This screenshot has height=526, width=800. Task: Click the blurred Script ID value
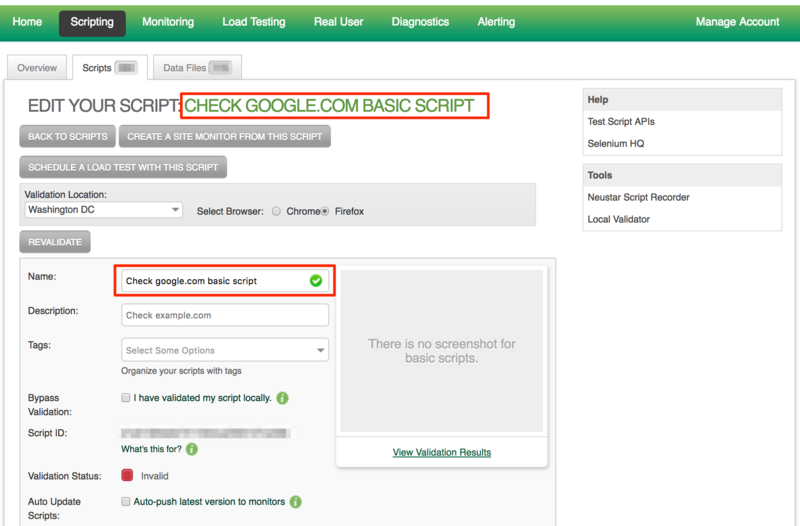207,433
